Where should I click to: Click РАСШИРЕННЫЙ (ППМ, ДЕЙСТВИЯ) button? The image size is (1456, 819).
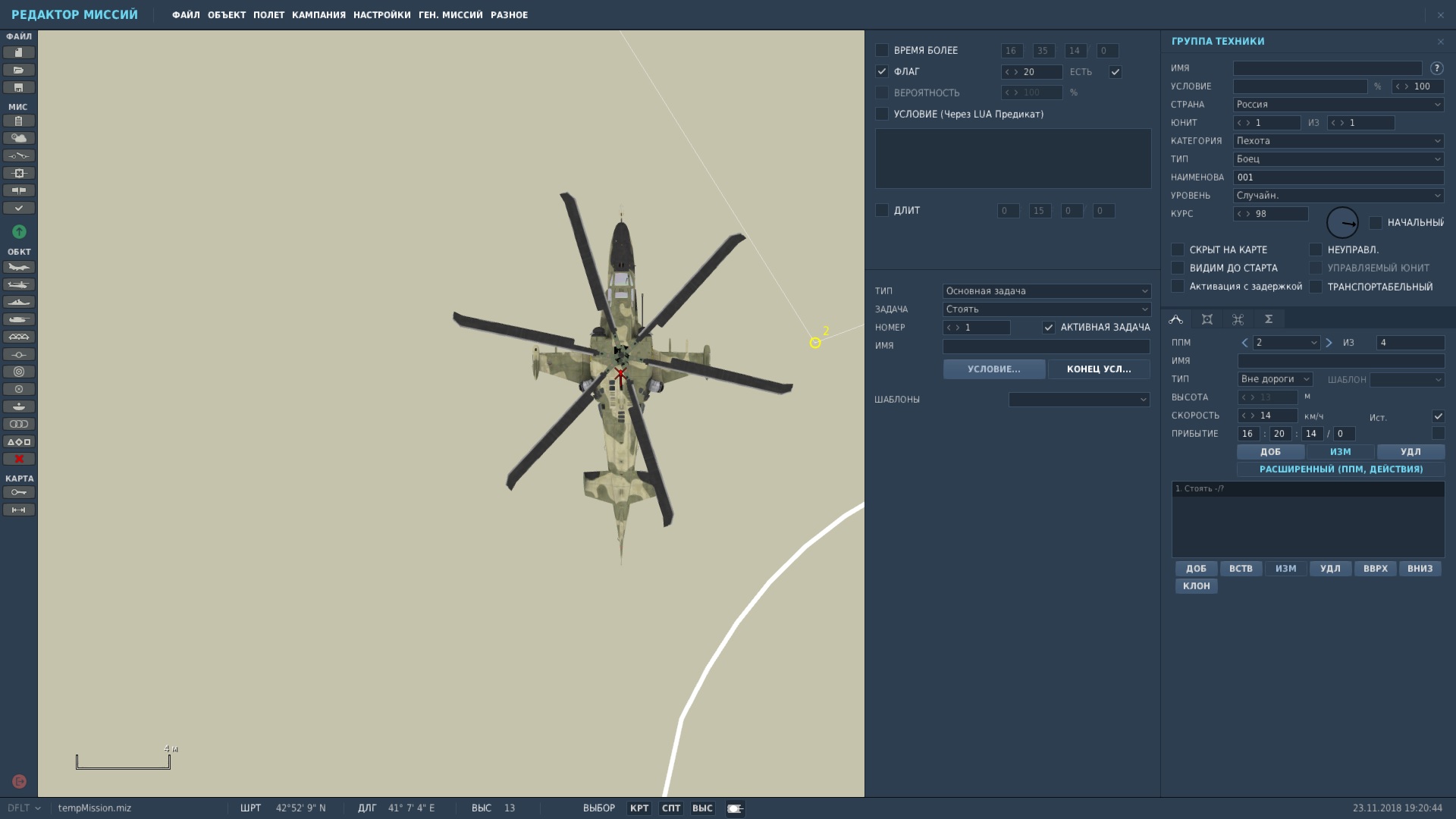[x=1341, y=469]
